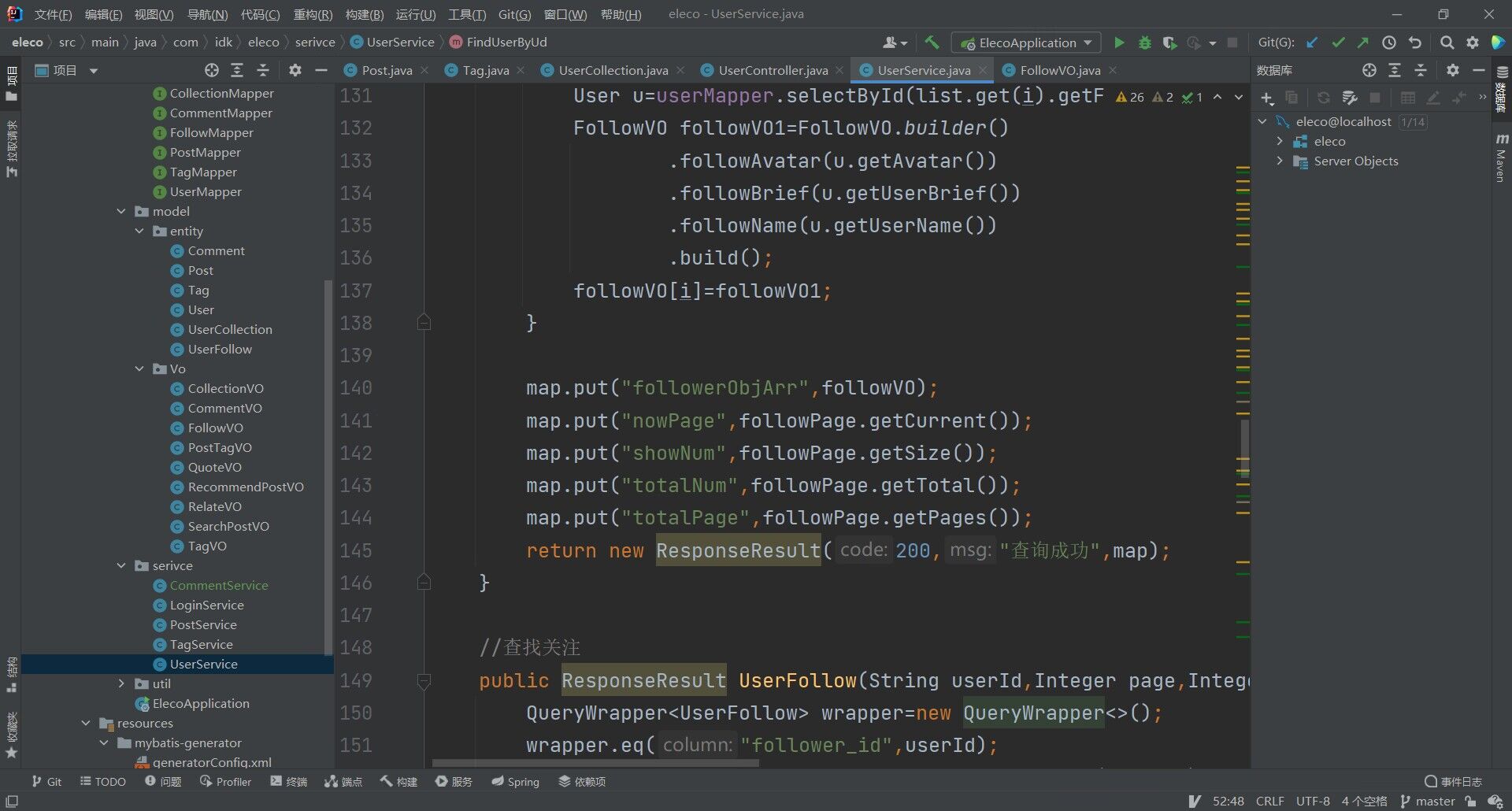Viewport: 1512px width, 811px height.
Task: Go to next highlighted error arrow
Action: click(1238, 97)
